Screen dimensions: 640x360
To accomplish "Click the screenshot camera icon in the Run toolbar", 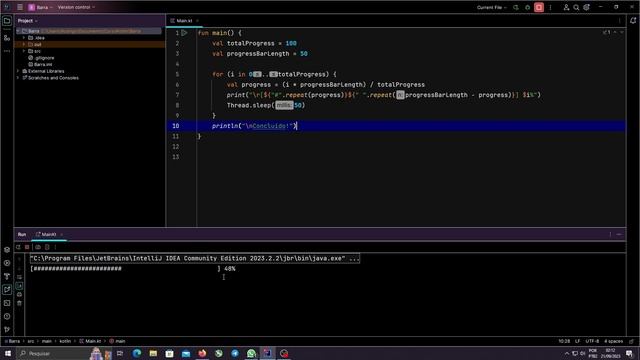I will tap(38, 247).
